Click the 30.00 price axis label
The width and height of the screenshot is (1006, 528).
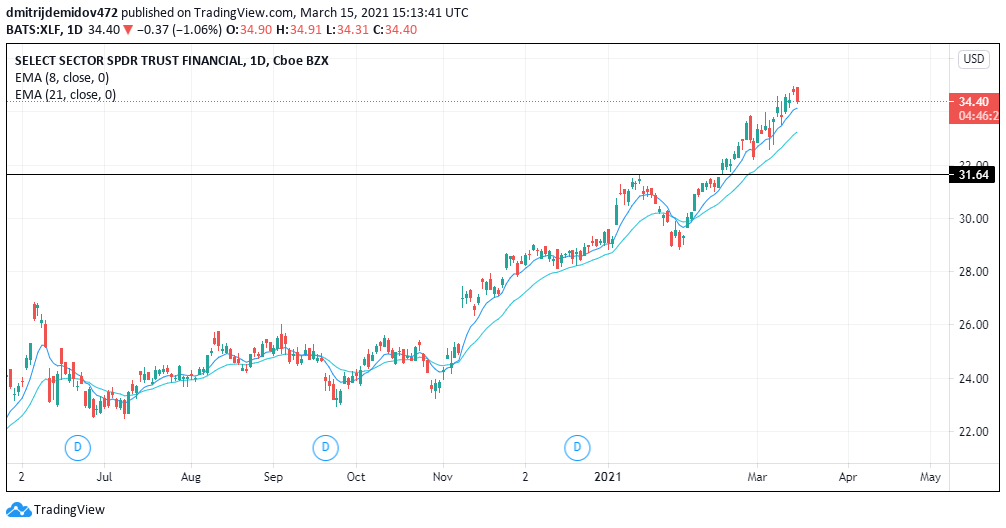(973, 219)
